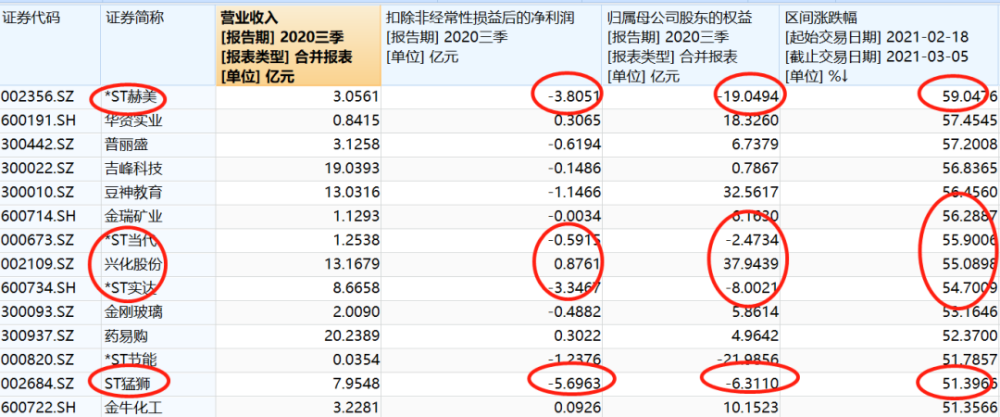Image resolution: width=1000 pixels, height=417 pixels.
Task: Select net profit cell -1.1466
Action: 573,193
